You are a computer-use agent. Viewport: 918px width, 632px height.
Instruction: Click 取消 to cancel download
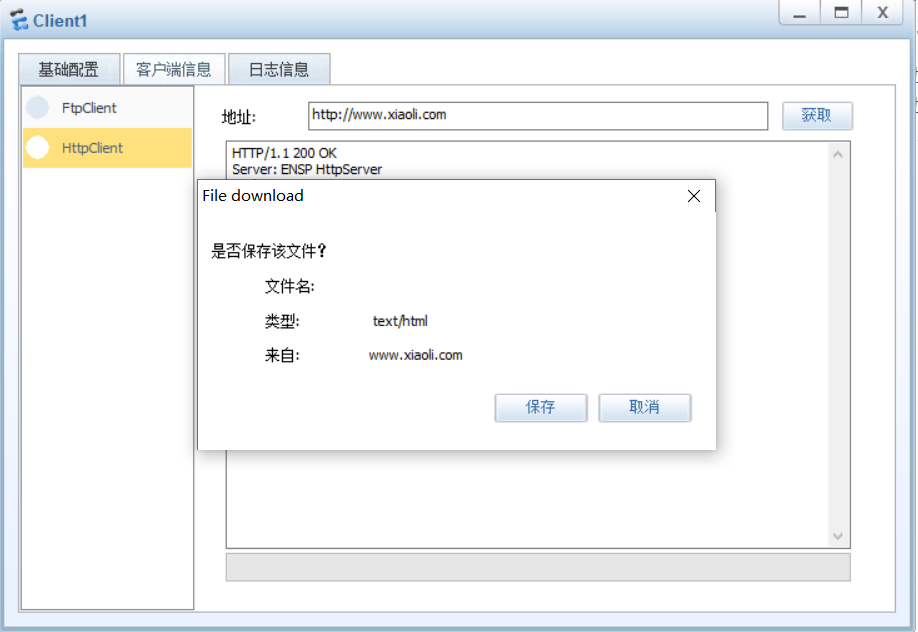tap(645, 407)
